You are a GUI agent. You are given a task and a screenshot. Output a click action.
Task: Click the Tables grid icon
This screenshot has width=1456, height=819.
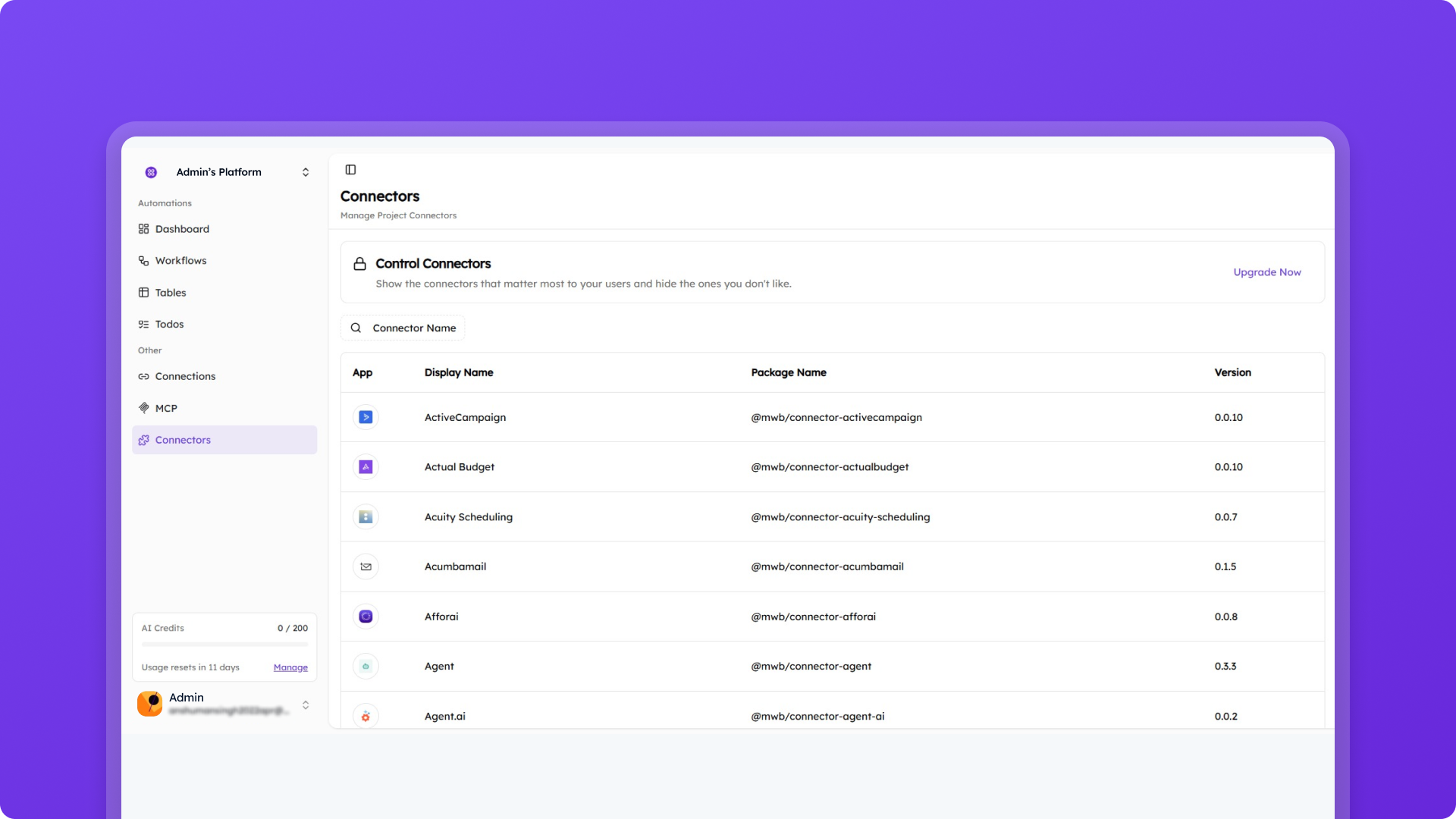point(144,292)
